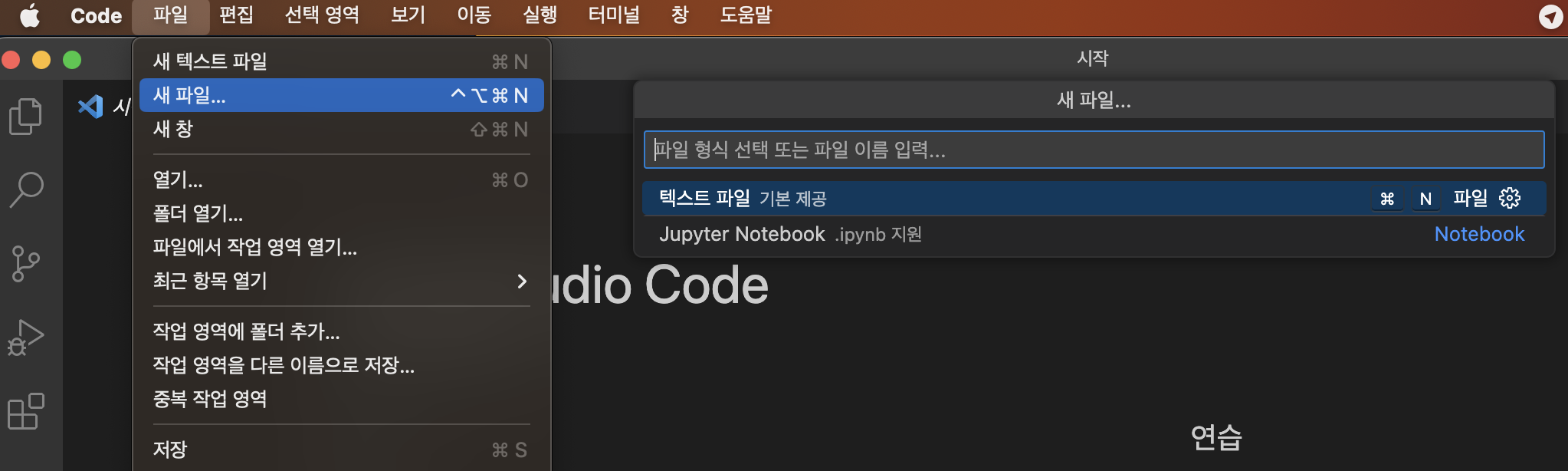Open the 이동 menu
Image resolution: width=1568 pixels, height=471 pixels.
pos(474,16)
